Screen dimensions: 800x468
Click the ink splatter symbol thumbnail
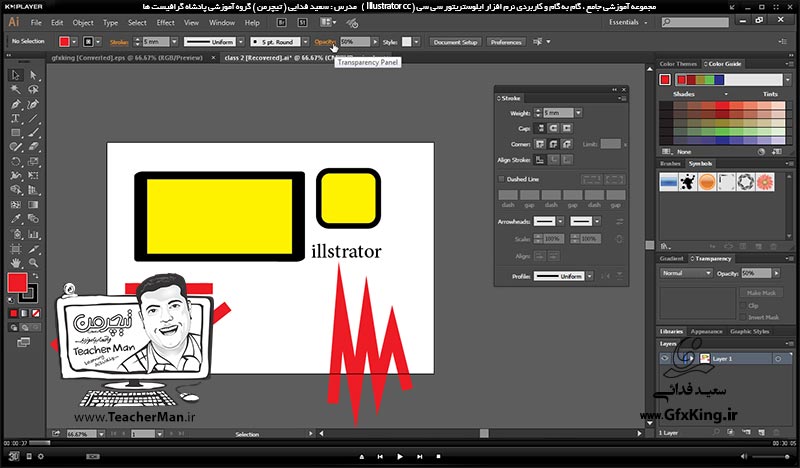(688, 182)
